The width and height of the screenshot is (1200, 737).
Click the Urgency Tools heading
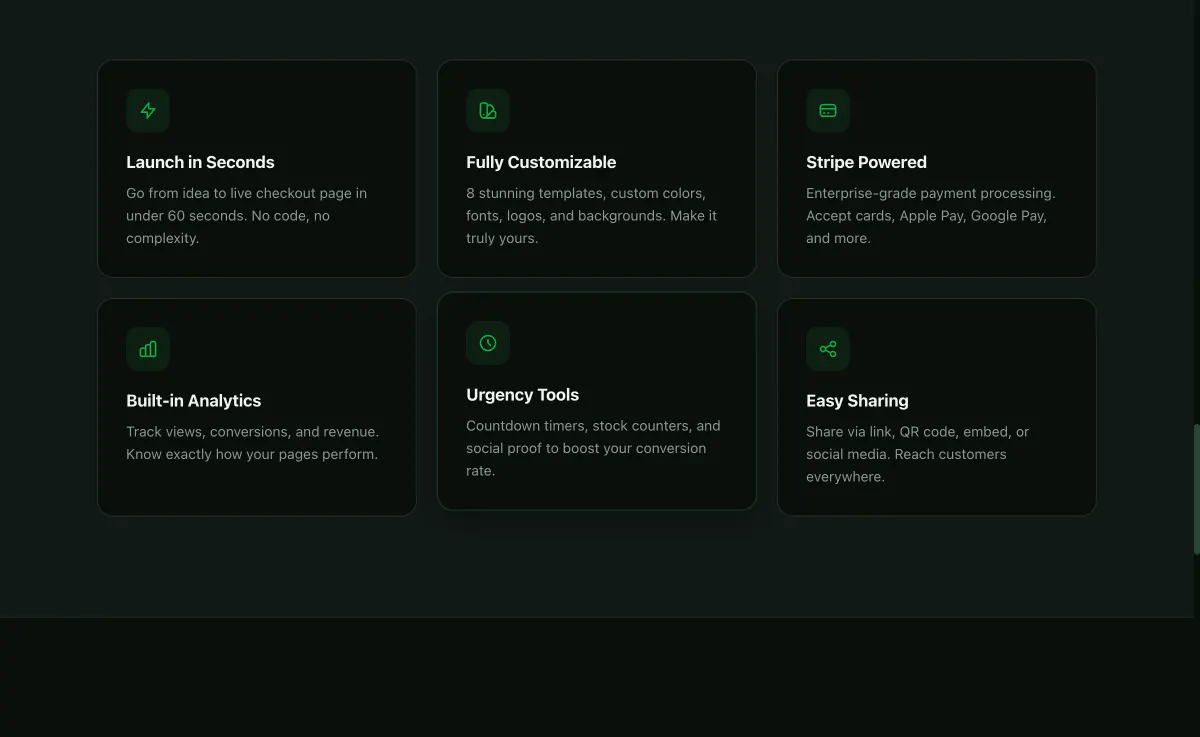(x=522, y=395)
